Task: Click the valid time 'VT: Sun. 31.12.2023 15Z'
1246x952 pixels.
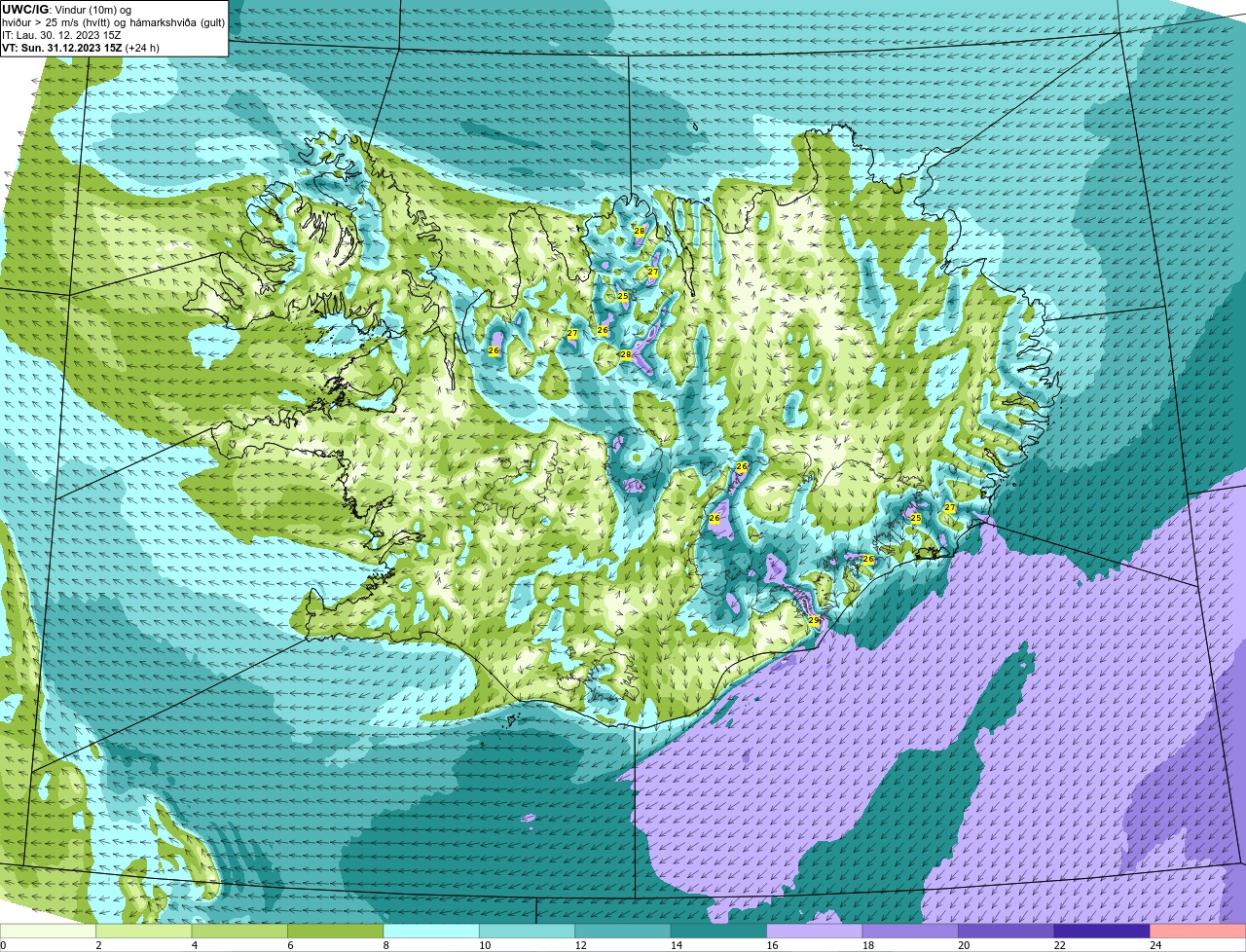Action: (62, 47)
